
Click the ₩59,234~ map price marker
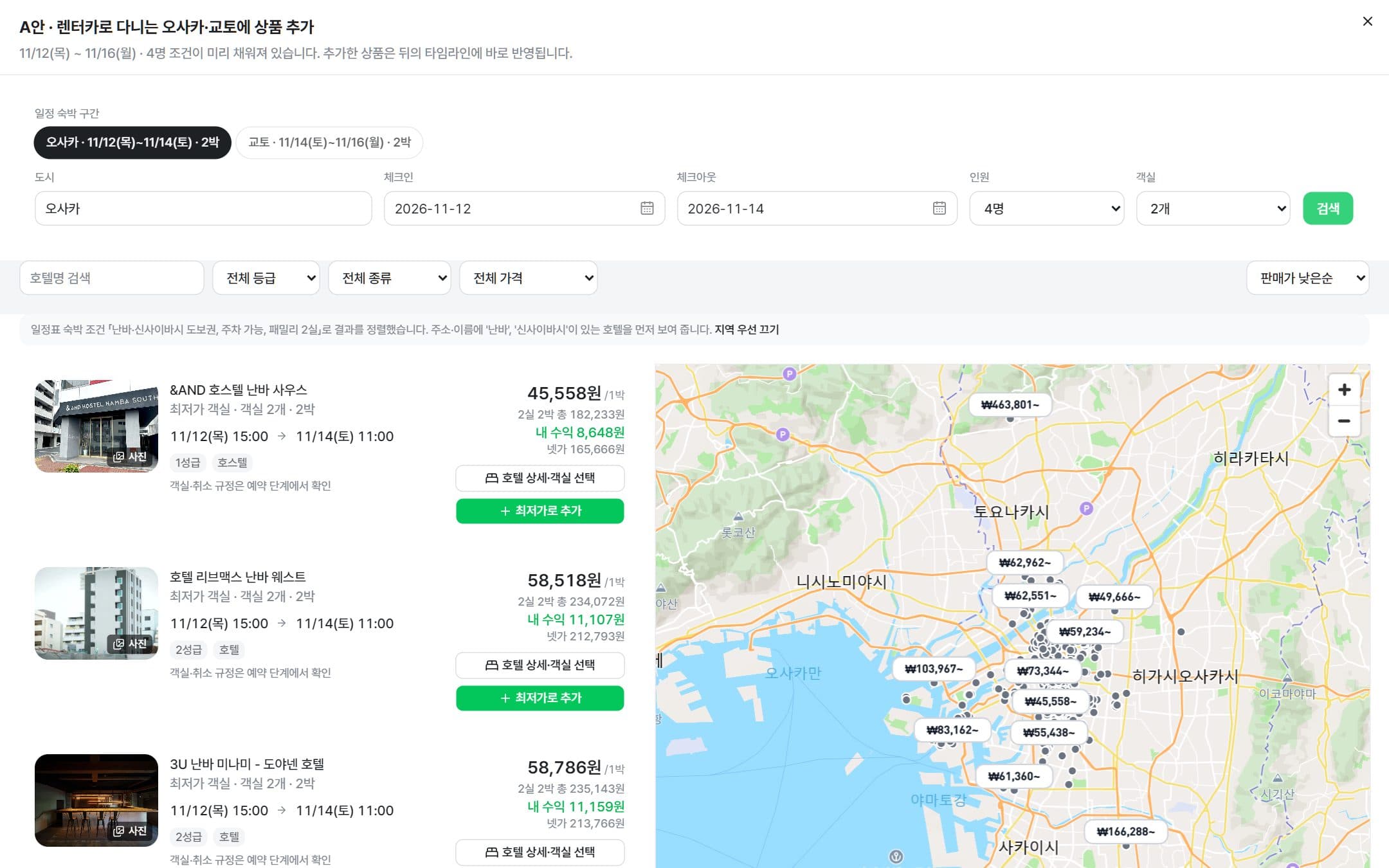click(1085, 631)
